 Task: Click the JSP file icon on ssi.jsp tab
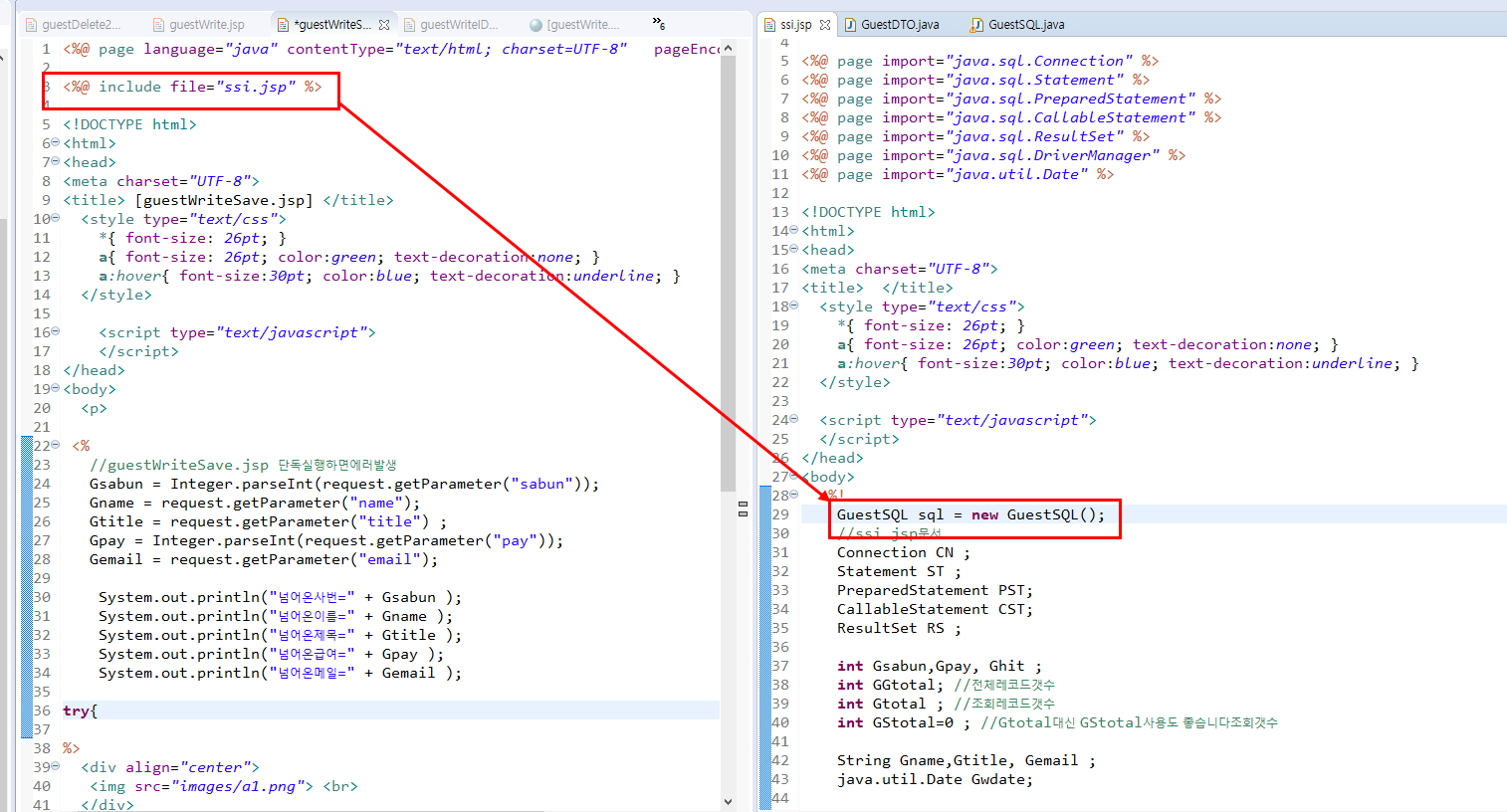[x=770, y=25]
